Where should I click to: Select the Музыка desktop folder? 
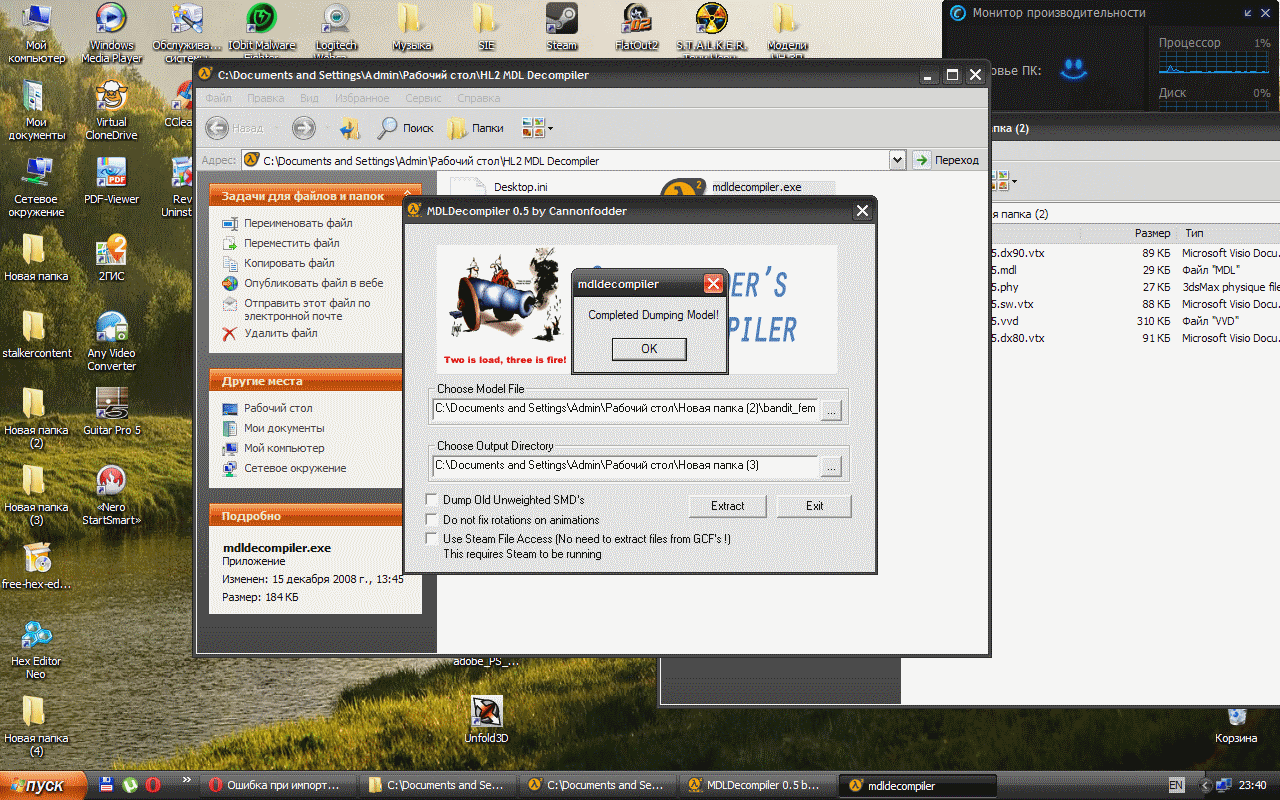click(x=411, y=27)
